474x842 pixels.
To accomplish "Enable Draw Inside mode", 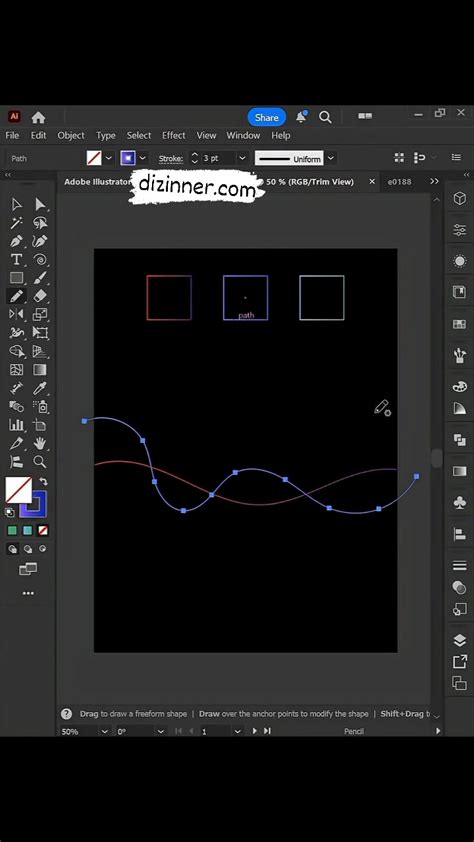I will (x=42, y=549).
